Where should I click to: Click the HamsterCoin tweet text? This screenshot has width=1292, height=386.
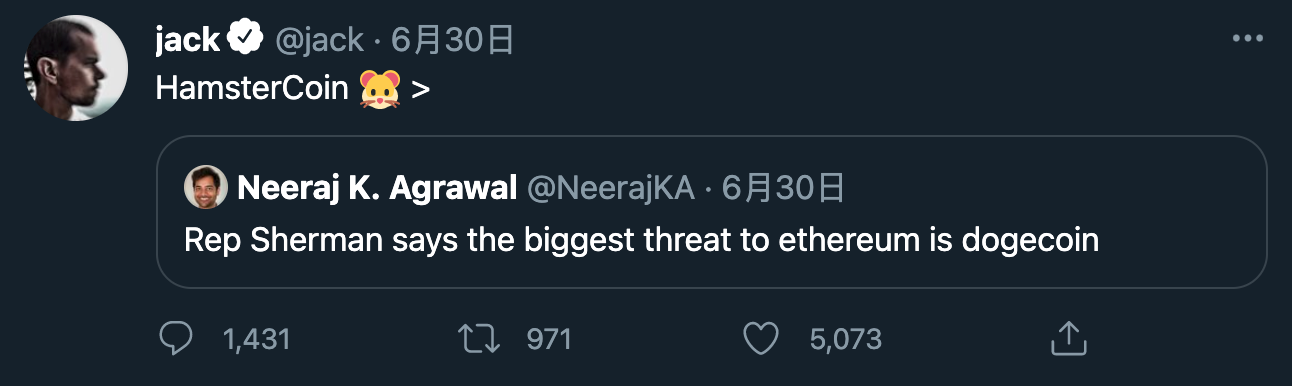(293, 89)
